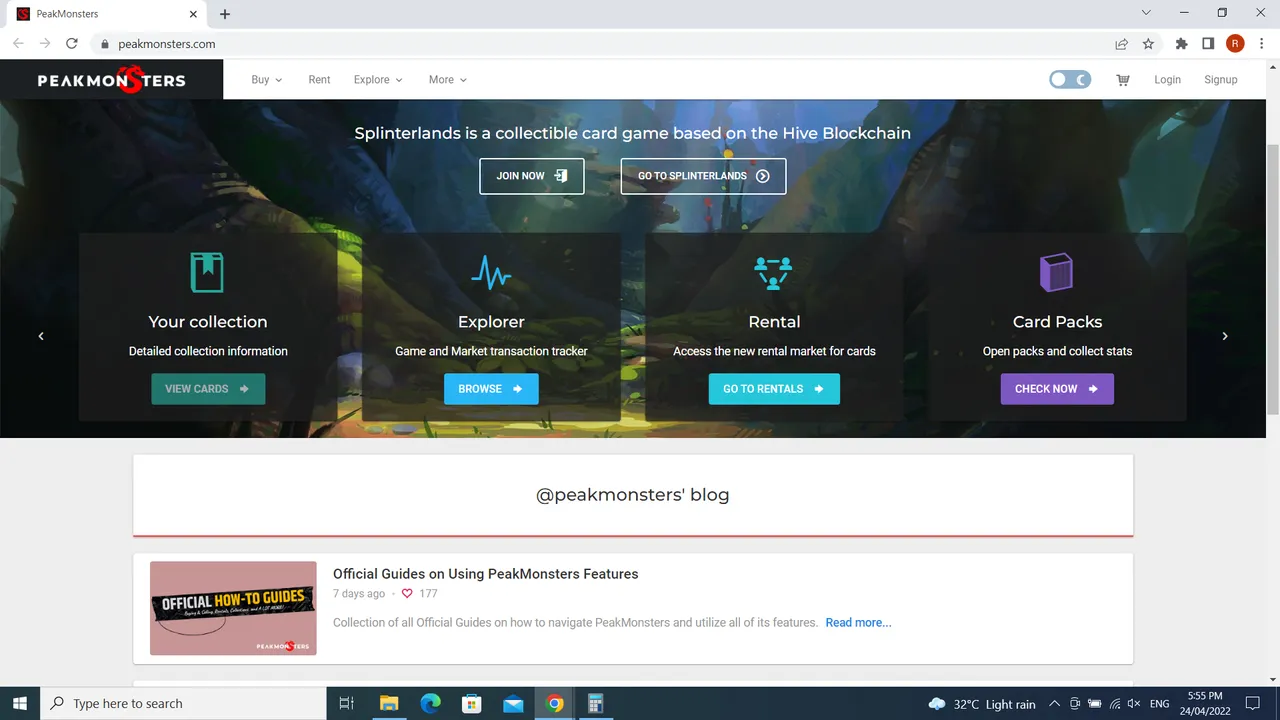Image resolution: width=1280 pixels, height=720 pixels.
Task: Open the Signup page
Action: point(1220,80)
